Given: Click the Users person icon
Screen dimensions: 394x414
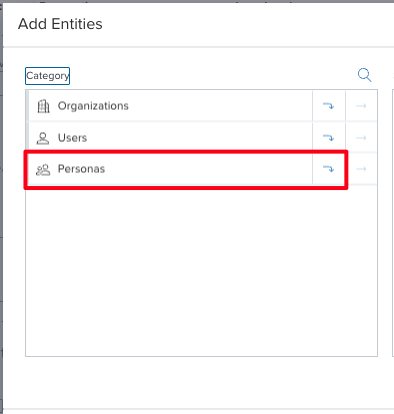Looking at the screenshot, I should click(x=43, y=138).
